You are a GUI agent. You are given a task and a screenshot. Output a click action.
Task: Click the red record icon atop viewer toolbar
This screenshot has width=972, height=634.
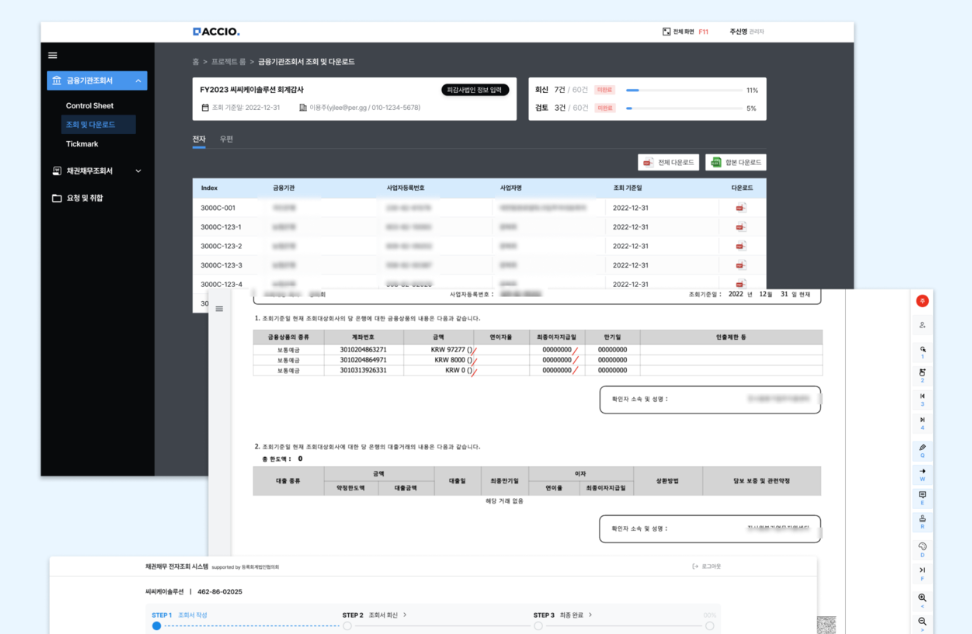pyautogui.click(x=922, y=300)
